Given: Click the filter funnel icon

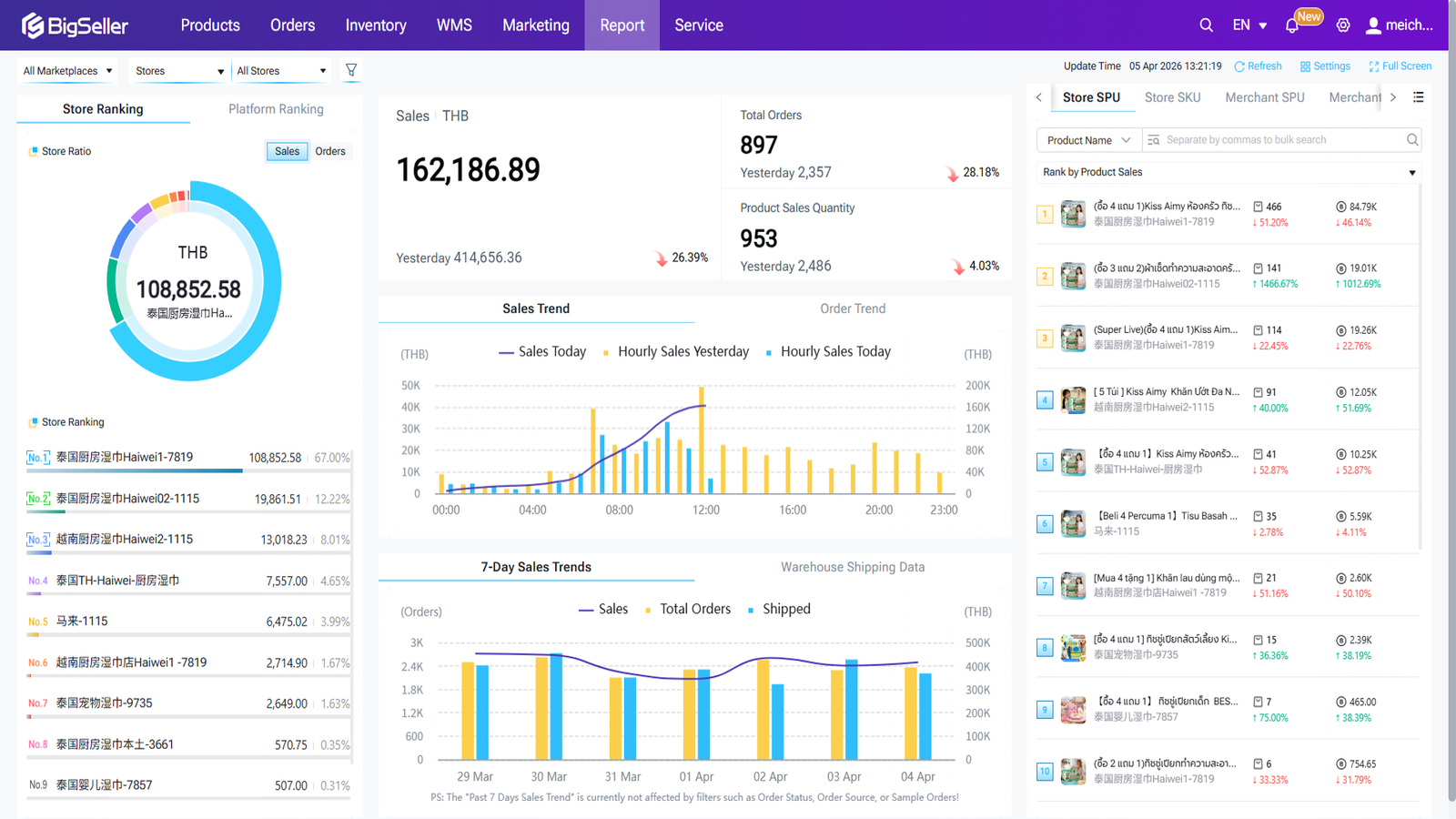Looking at the screenshot, I should tap(351, 70).
